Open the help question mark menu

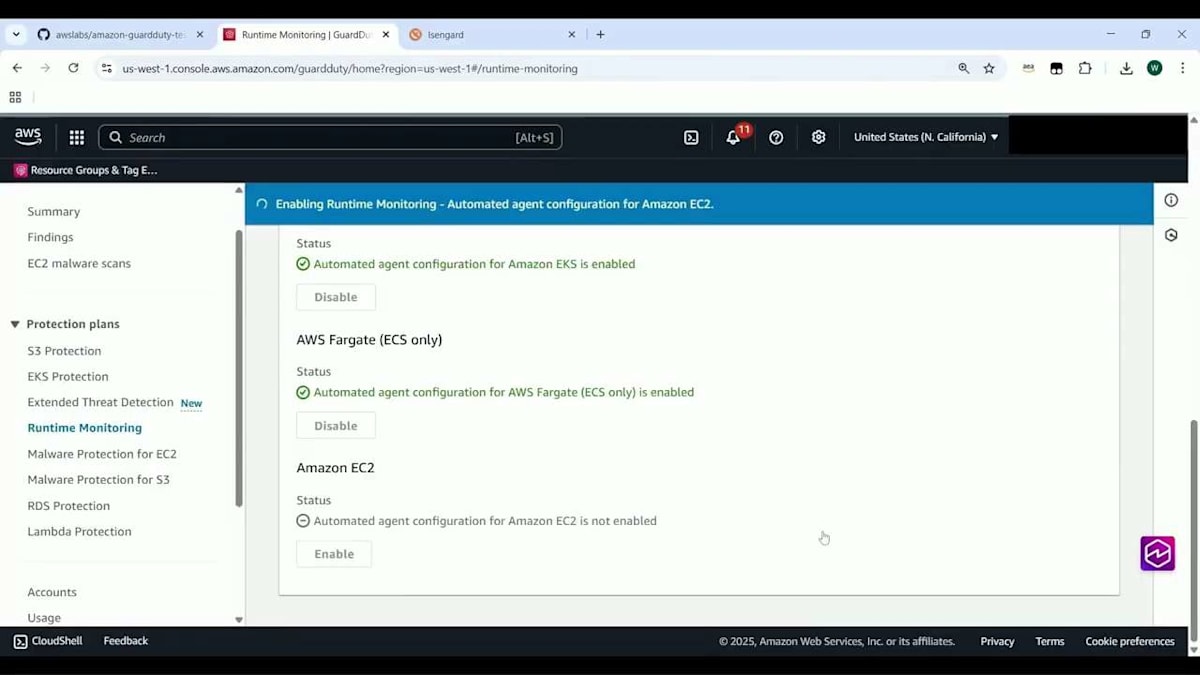[776, 137]
